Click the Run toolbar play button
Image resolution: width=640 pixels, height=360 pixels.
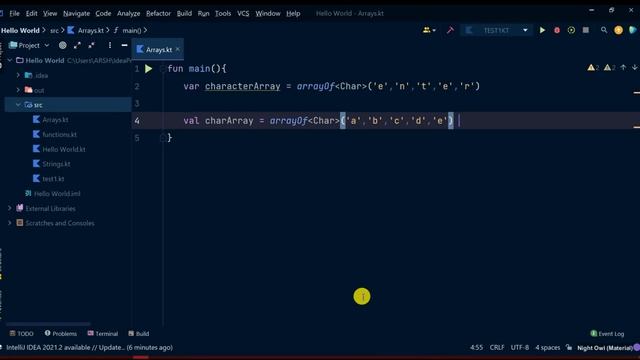(542, 30)
